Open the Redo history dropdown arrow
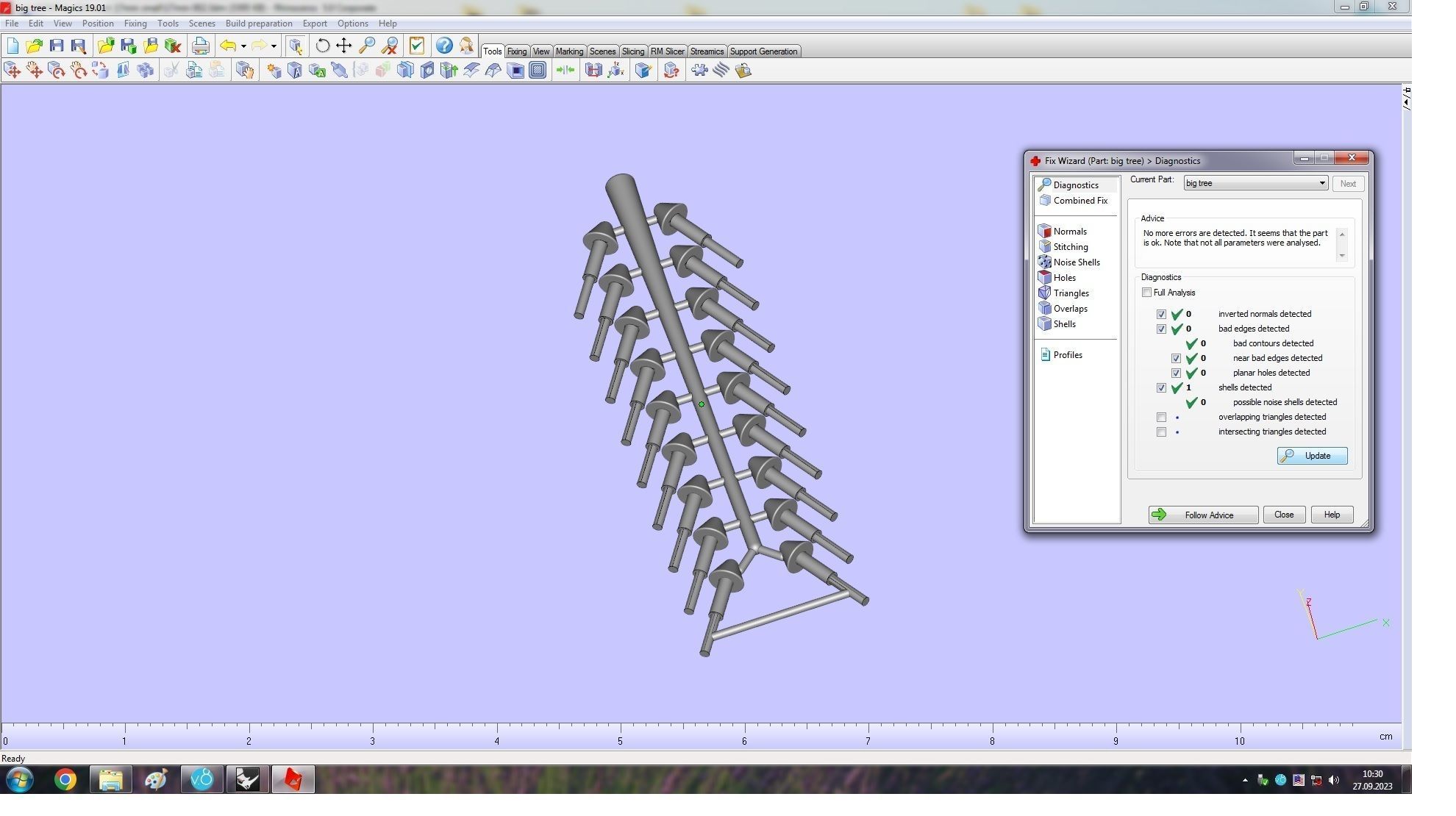Image resolution: width=1456 pixels, height=816 pixels. 274,46
